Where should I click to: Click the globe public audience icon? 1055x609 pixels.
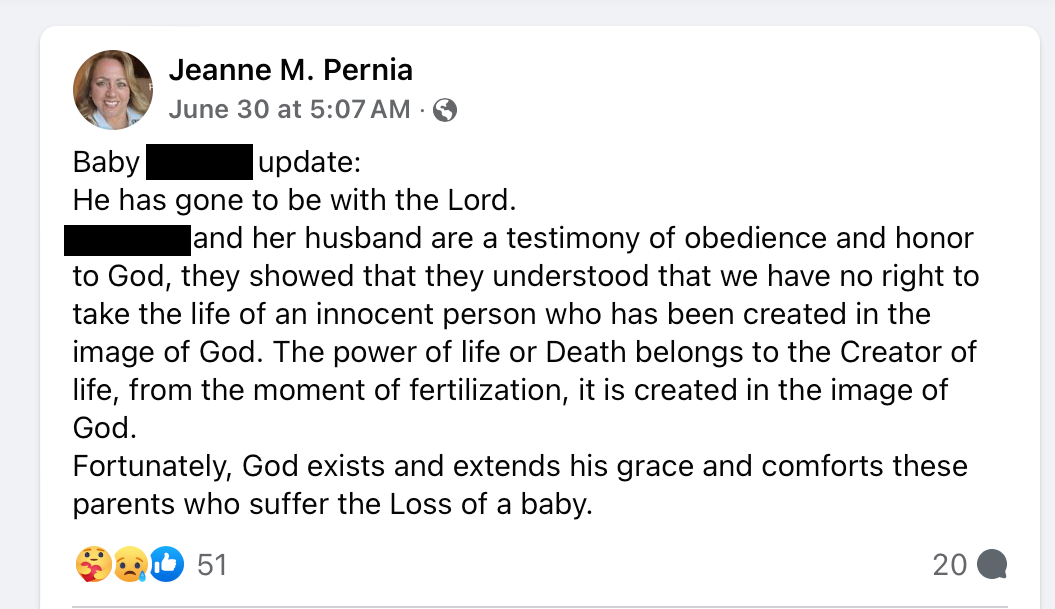(x=445, y=110)
